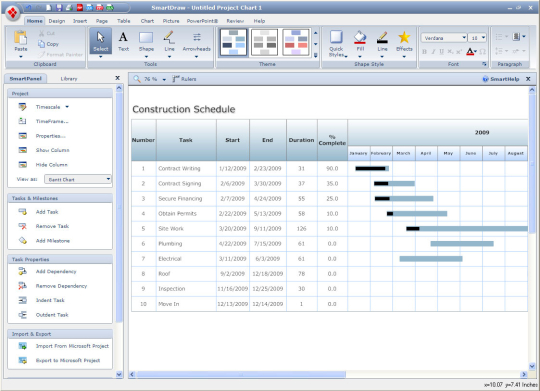
Task: Open the PowerPoint ribbon tab
Action: [202, 21]
